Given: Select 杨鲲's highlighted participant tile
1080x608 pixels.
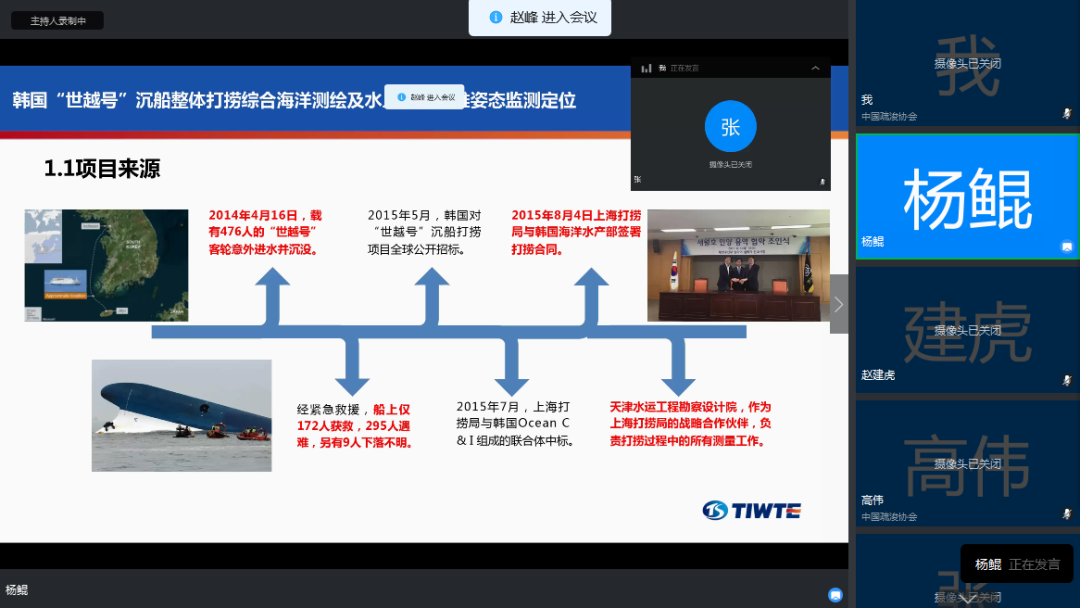Looking at the screenshot, I should coord(966,196).
